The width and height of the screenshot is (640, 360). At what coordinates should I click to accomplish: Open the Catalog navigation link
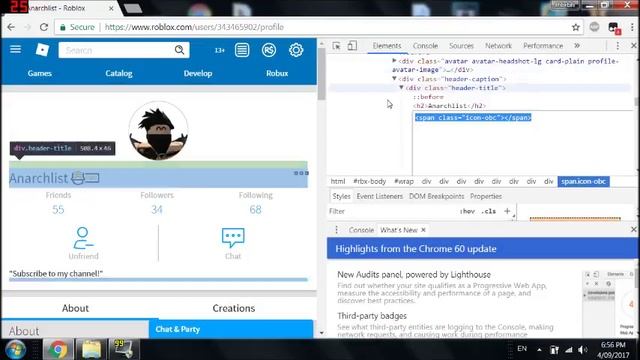pyautogui.click(x=119, y=73)
